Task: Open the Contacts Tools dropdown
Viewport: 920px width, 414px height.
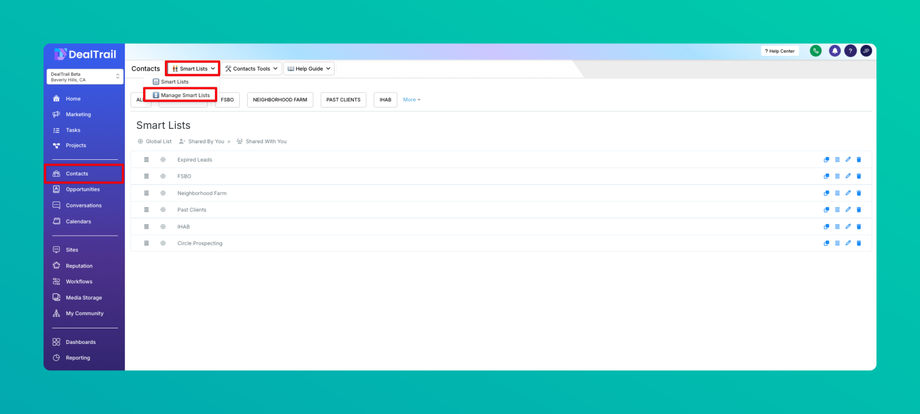Action: click(251, 69)
